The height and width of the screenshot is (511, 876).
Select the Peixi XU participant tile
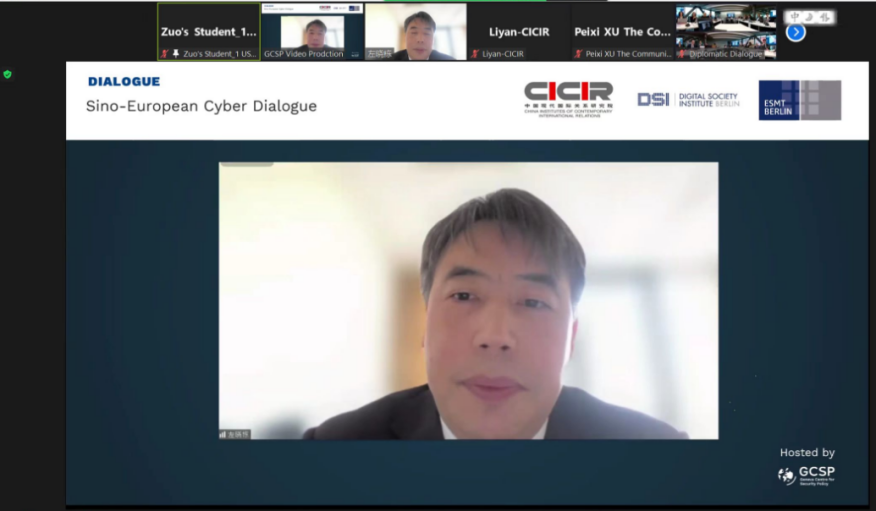tap(622, 31)
